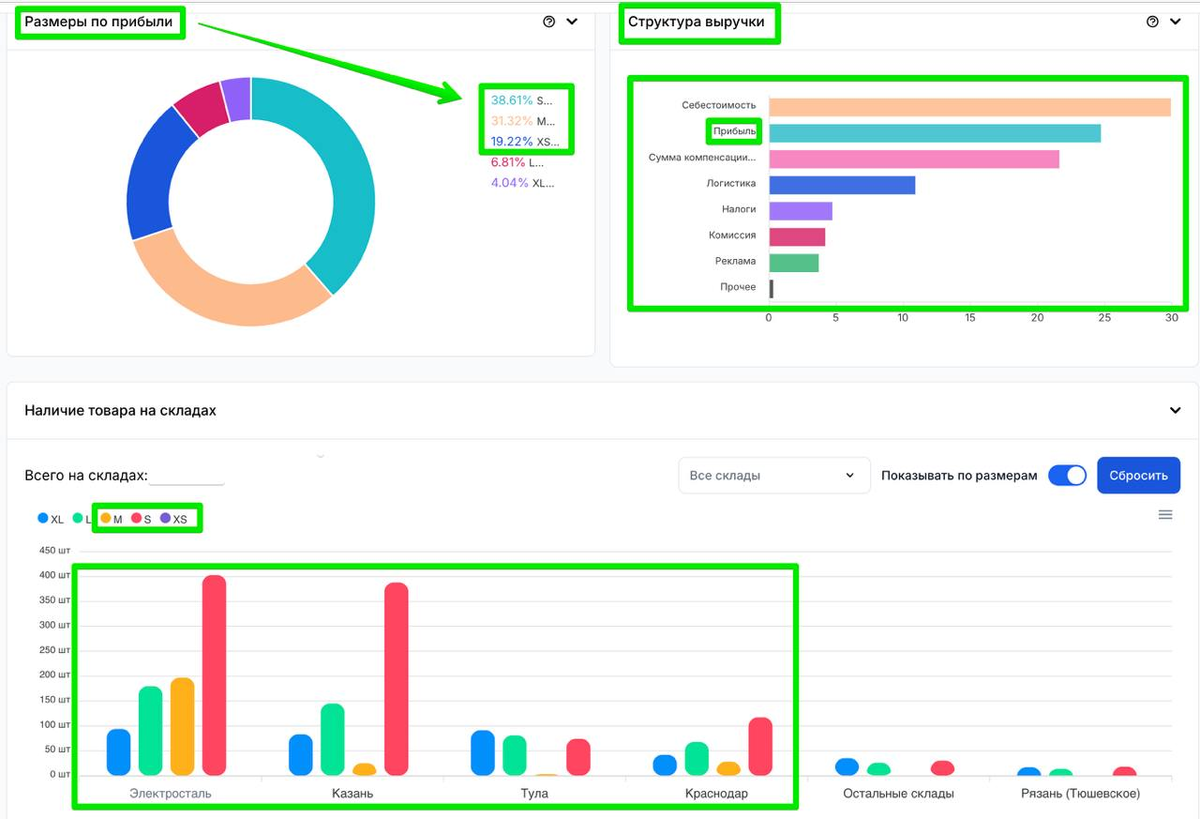Collapse the Наличие товара на складах section
The width and height of the screenshot is (1200, 819).
(1175, 410)
